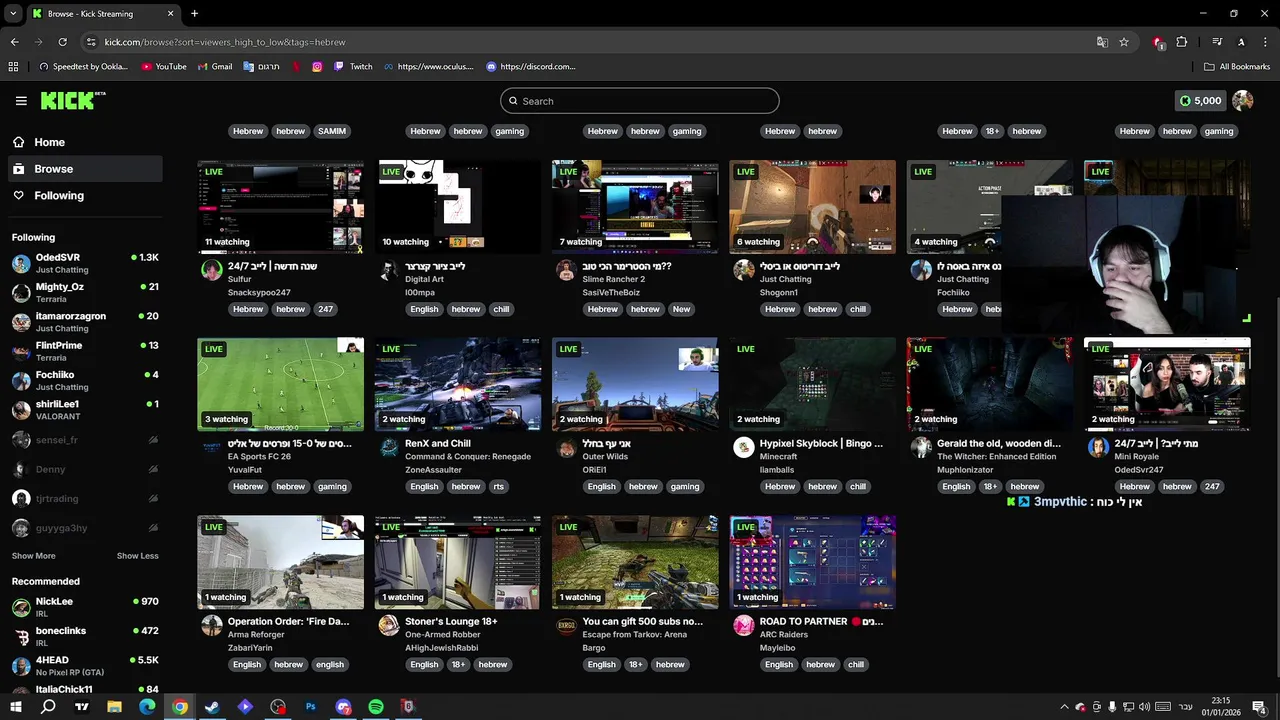The height and width of the screenshot is (720, 1280).
Task: Close the Browse - Kick Streaming tab
Action: [x=170, y=14]
